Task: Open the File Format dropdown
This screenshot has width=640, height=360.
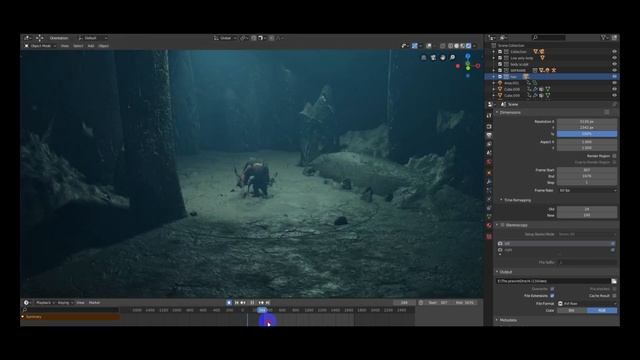Action: [x=587, y=304]
